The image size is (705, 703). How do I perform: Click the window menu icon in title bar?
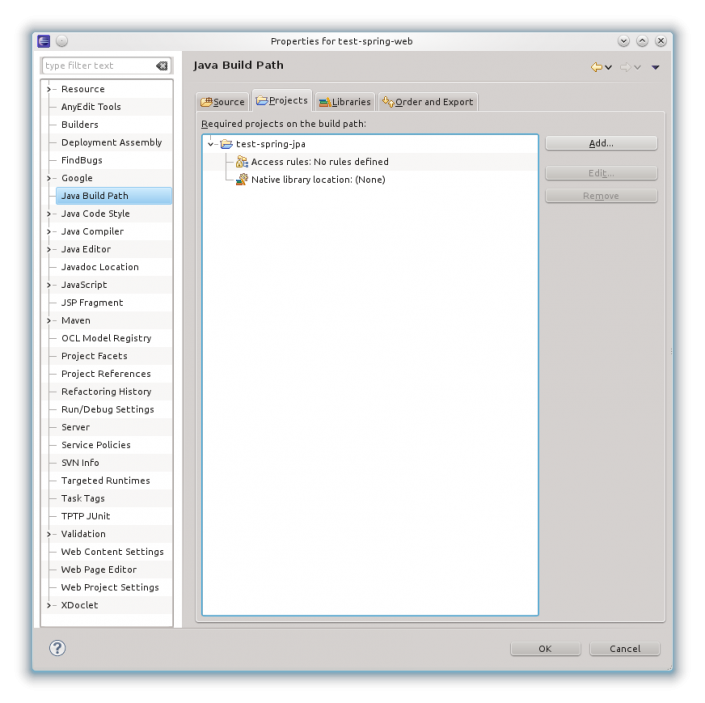click(44, 41)
